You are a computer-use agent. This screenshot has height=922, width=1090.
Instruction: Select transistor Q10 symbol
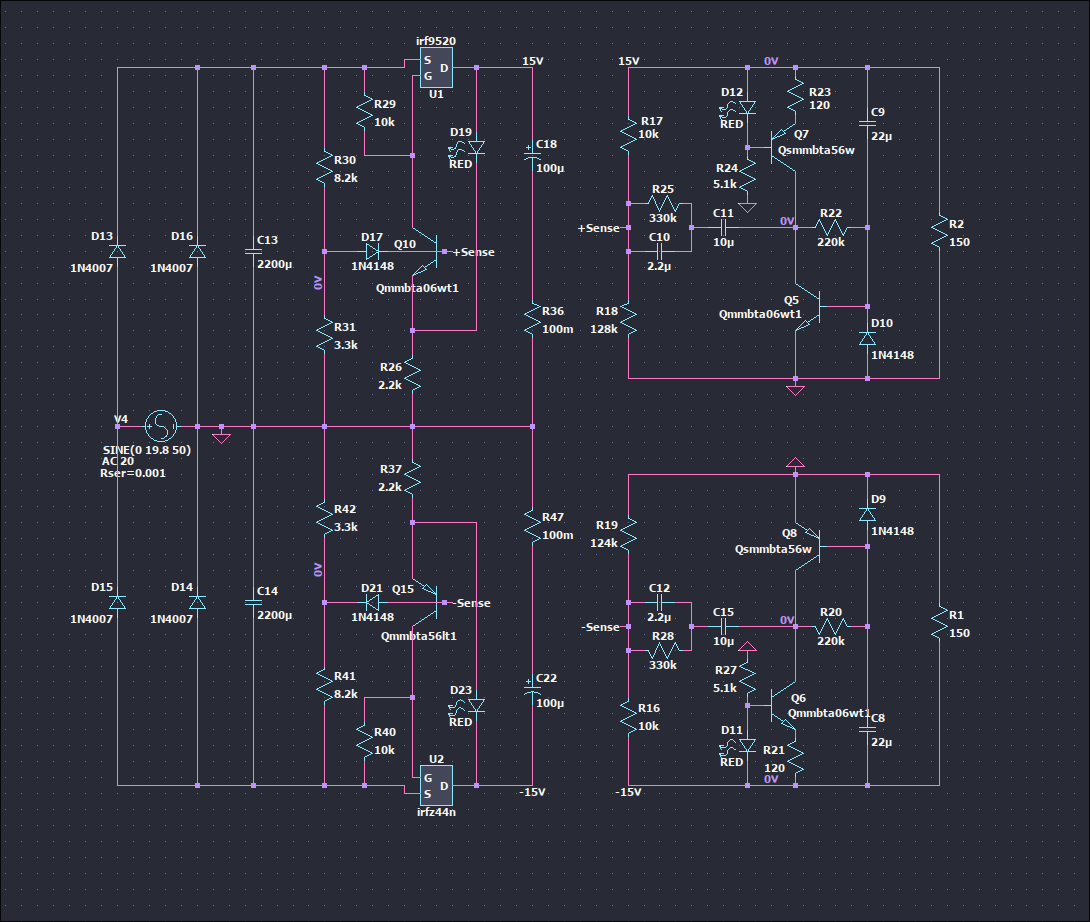tap(425, 252)
